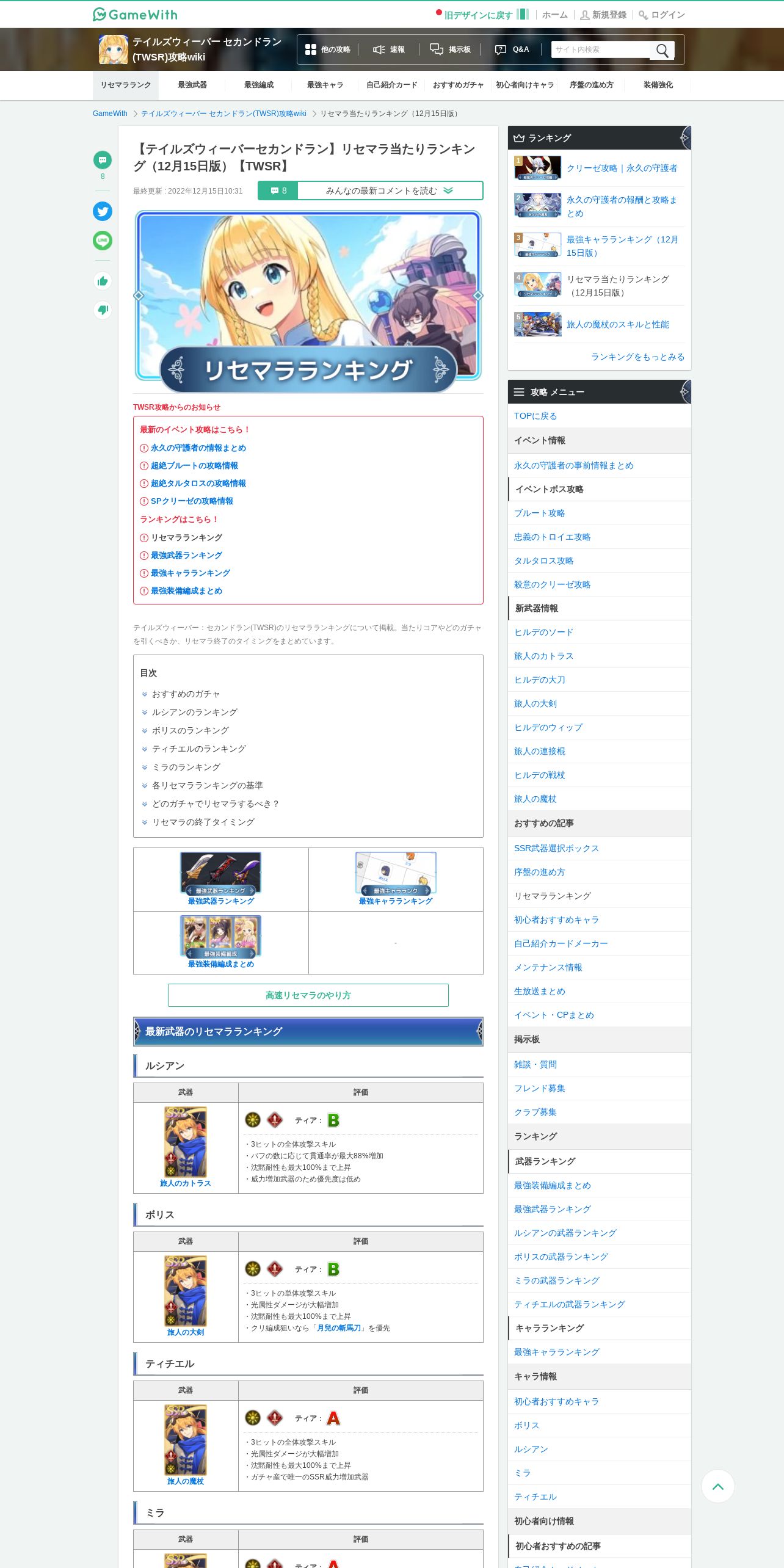Jump to リセマラの終了タイミング entry
Image resolution: width=784 pixels, height=1568 pixels.
203,822
